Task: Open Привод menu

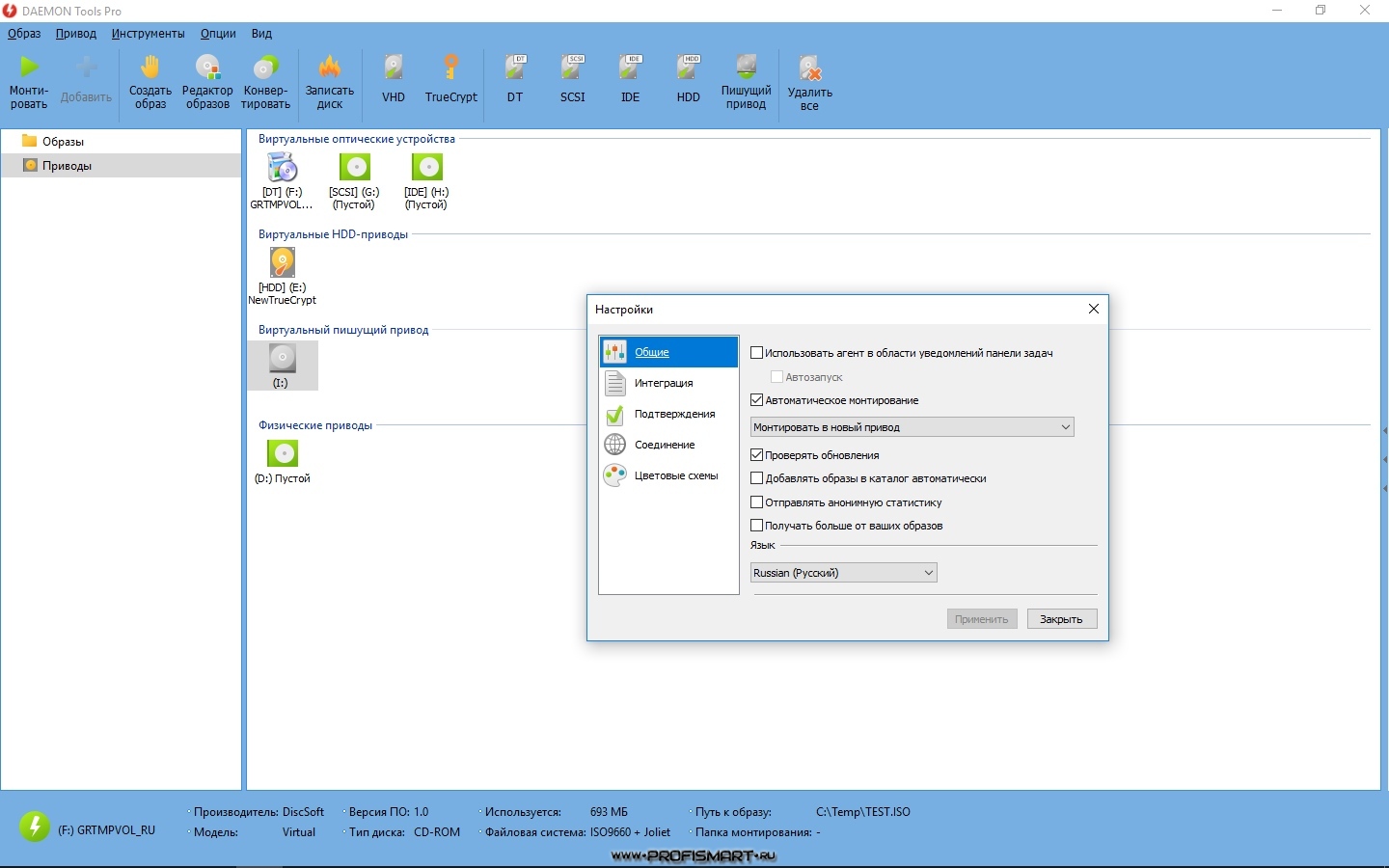Action: click(x=76, y=33)
